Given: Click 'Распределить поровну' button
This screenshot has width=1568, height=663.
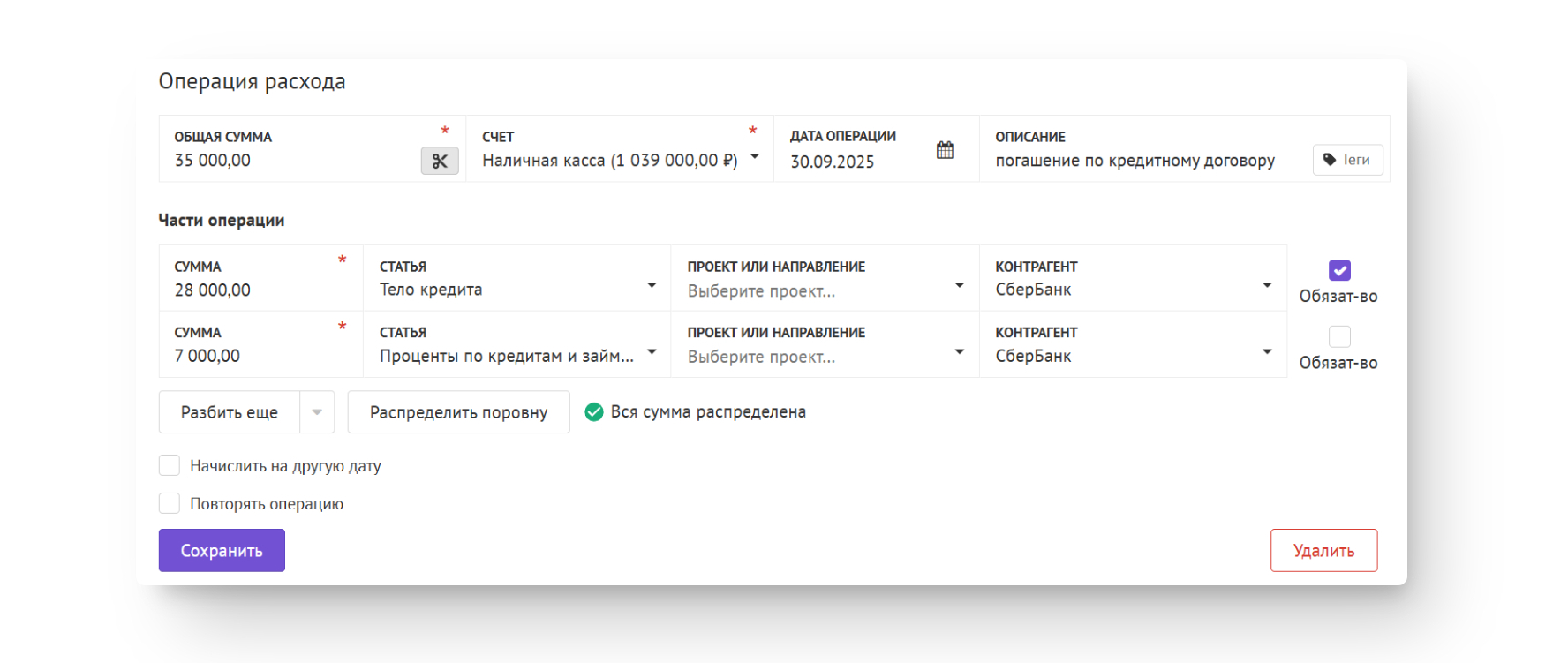Looking at the screenshot, I should pos(458,412).
